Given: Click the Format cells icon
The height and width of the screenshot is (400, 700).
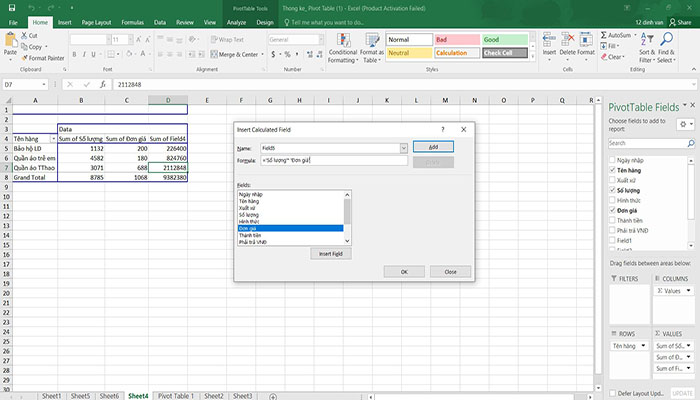Looking at the screenshot, I should point(586,39).
